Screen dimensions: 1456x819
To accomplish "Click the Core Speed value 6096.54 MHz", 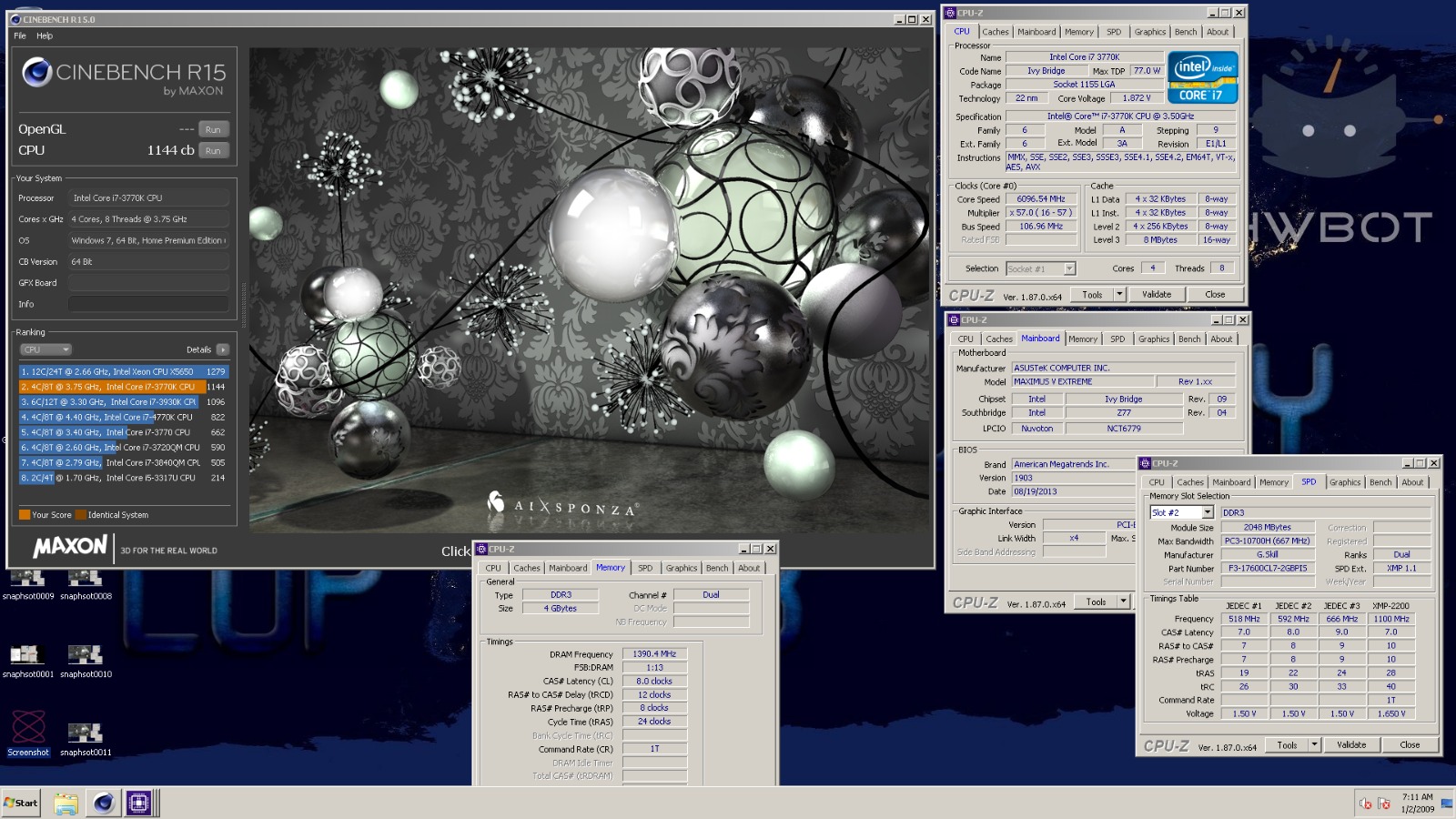I will tap(1041, 198).
